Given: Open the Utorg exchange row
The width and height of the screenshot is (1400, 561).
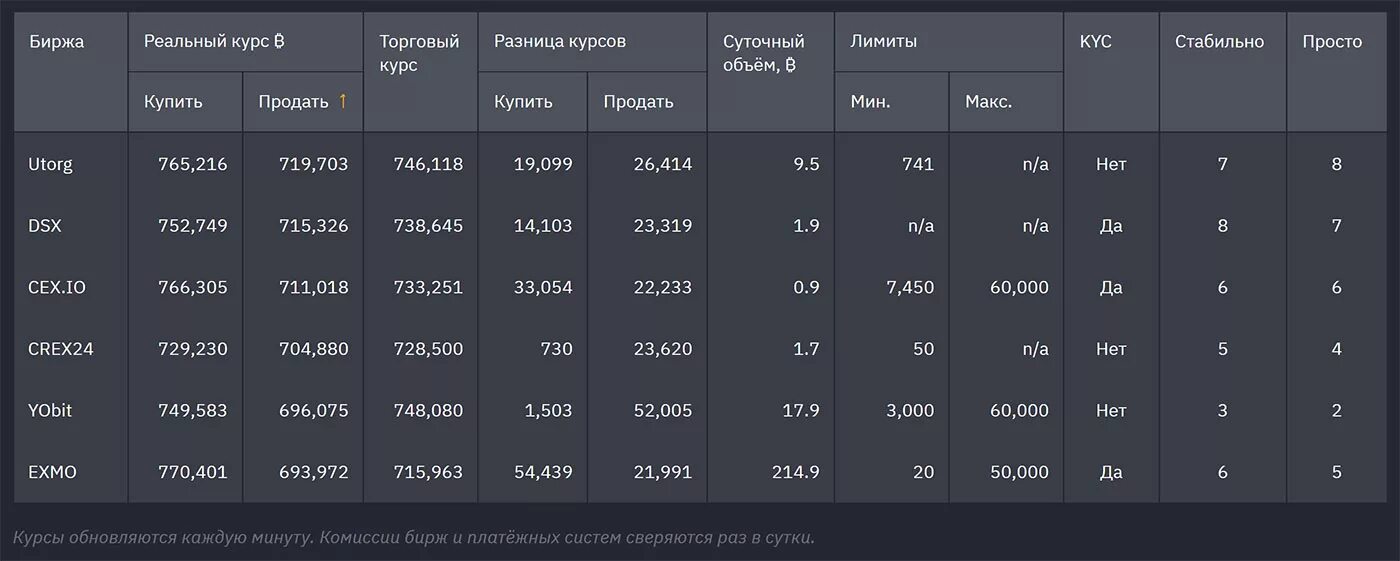Looking at the screenshot, I should (700, 164).
